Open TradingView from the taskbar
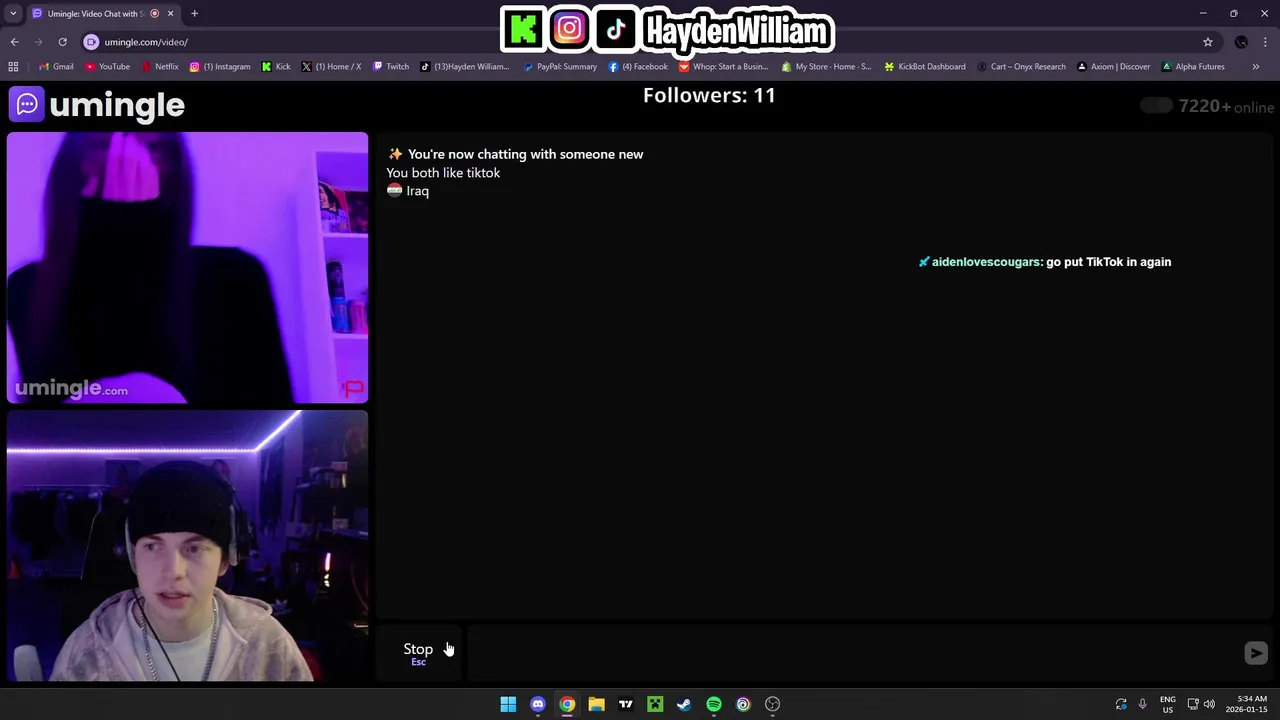 pyautogui.click(x=626, y=704)
